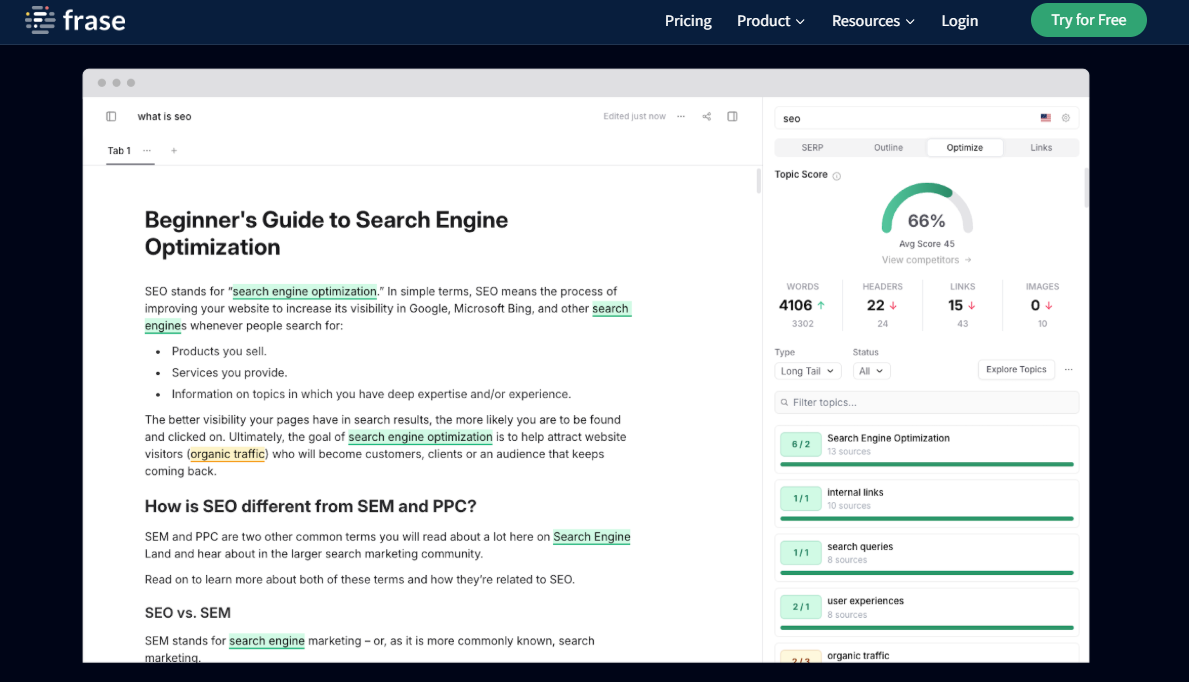Click the 1/1 badge for internal links
The height and width of the screenshot is (682, 1189).
tap(801, 498)
